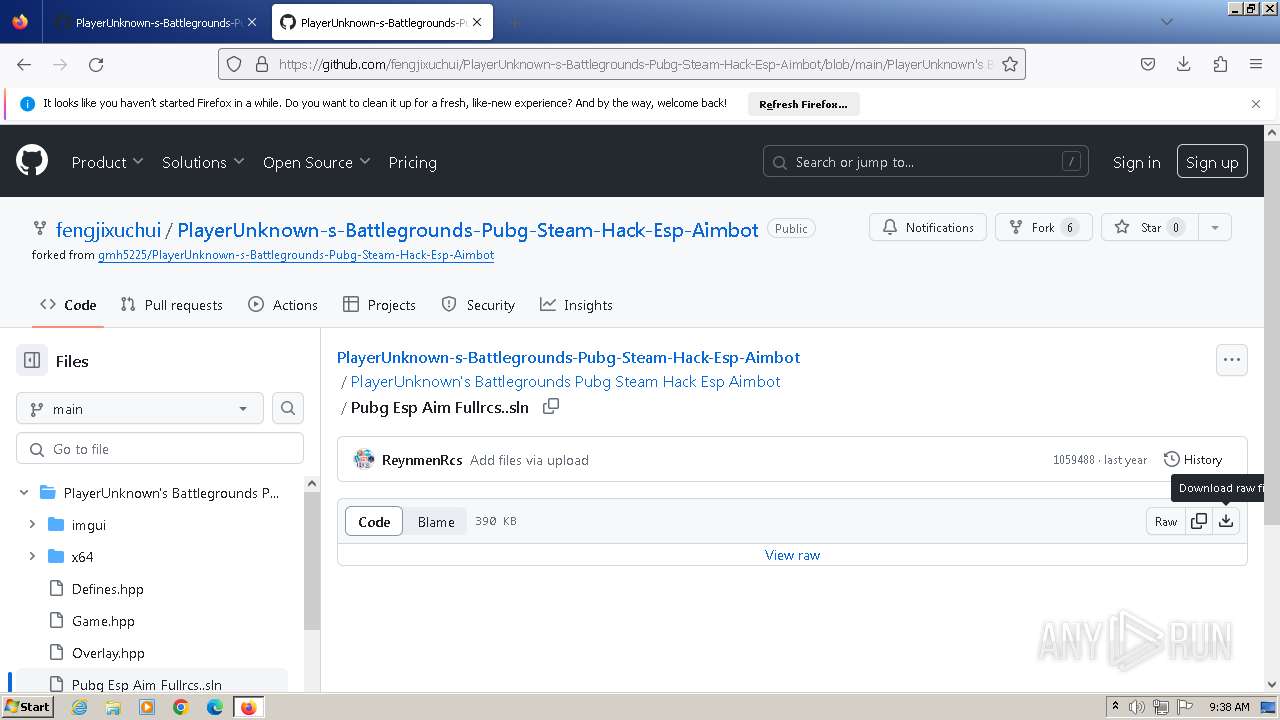
Task: Open Firefox downloads panel
Action: click(x=1184, y=64)
